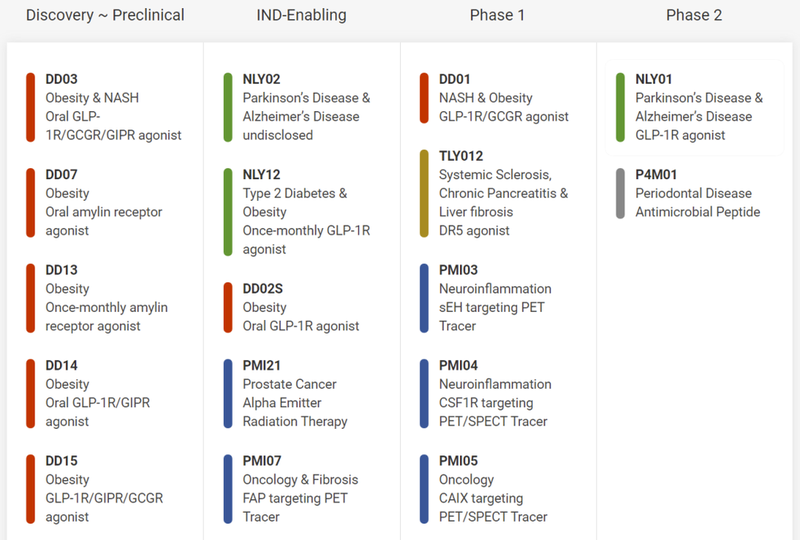
Task: Select the Discovery ~ Preclinical column header
Action: click(105, 15)
